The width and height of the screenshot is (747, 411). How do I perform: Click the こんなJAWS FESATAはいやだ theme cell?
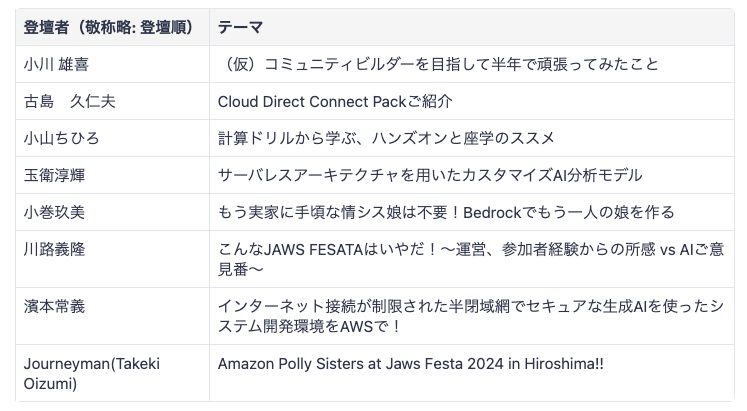point(472,259)
